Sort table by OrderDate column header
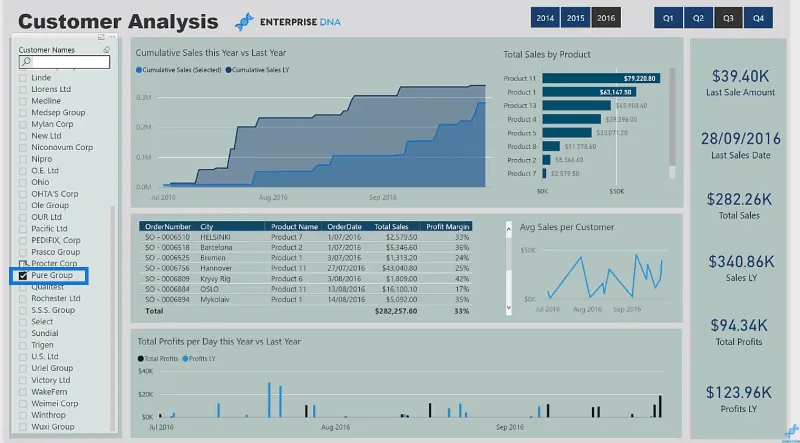800x443 pixels. [344, 227]
